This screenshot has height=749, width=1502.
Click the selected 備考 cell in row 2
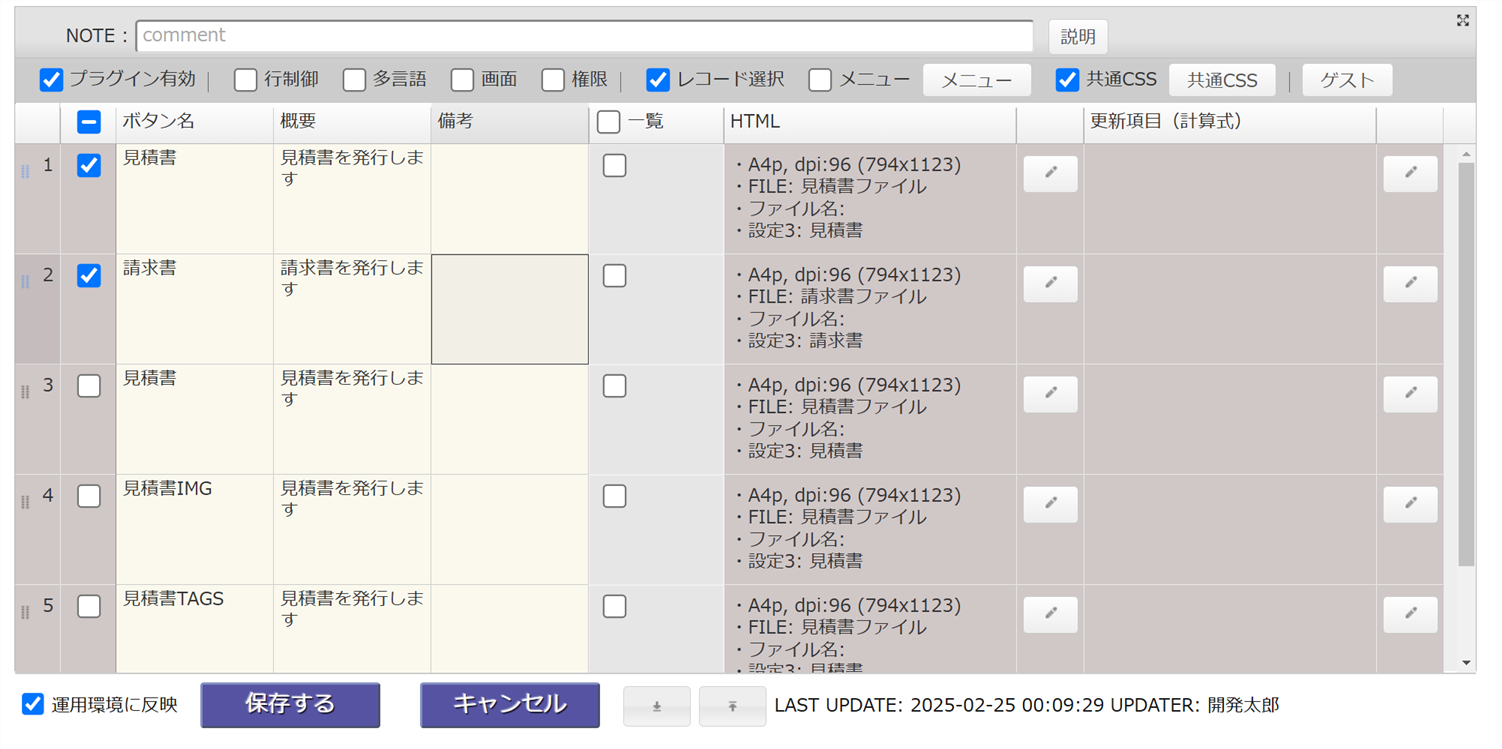point(510,309)
